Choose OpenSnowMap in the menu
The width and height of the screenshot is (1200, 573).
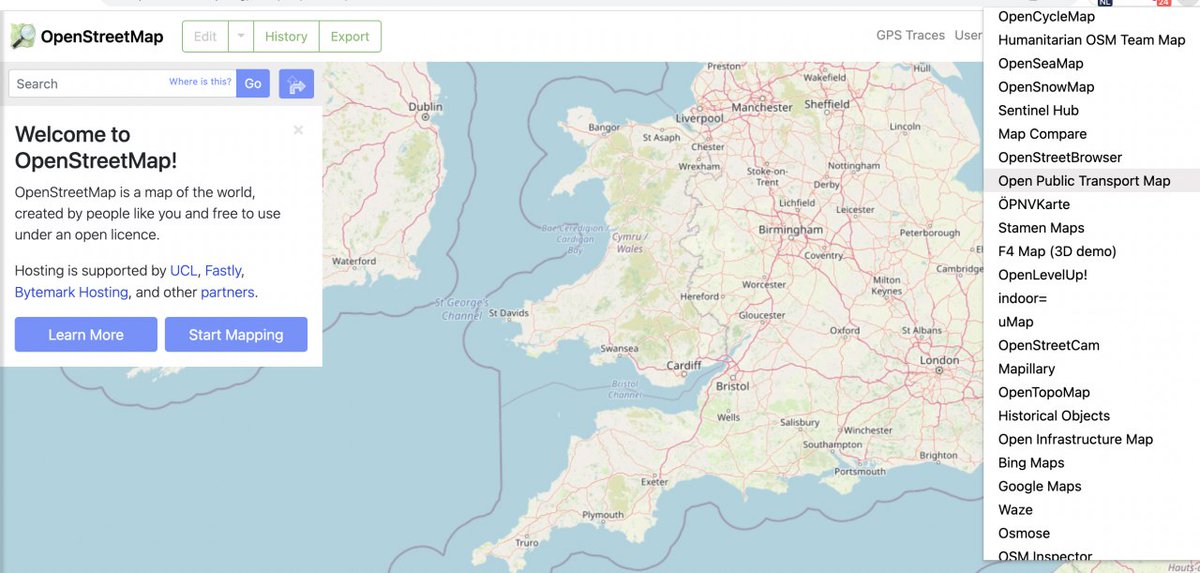coord(1092,87)
